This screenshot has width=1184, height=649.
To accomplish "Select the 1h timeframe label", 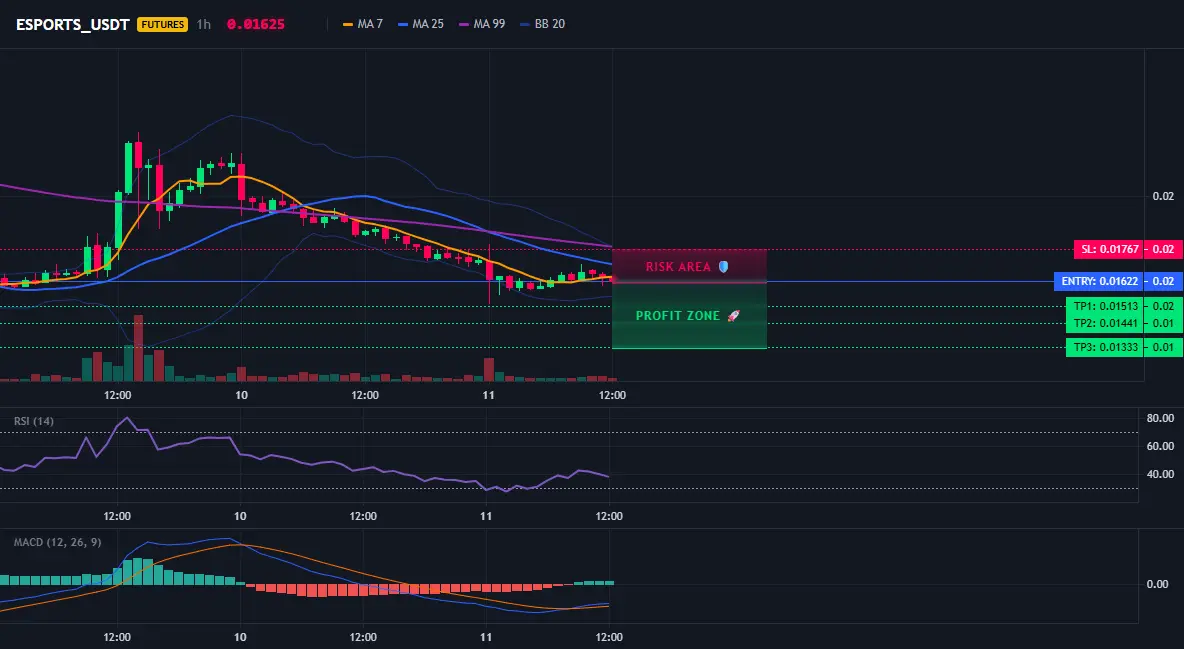I will tap(204, 24).
